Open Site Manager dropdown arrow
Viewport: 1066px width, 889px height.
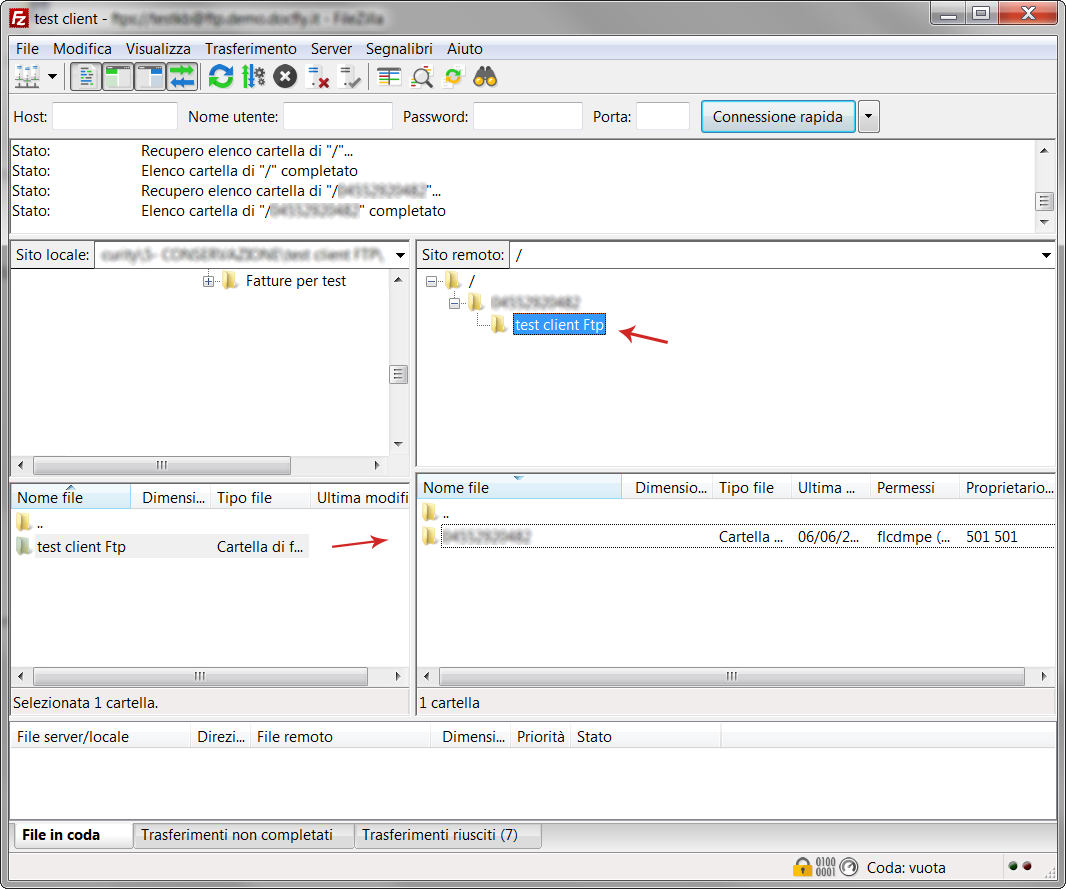coord(52,77)
